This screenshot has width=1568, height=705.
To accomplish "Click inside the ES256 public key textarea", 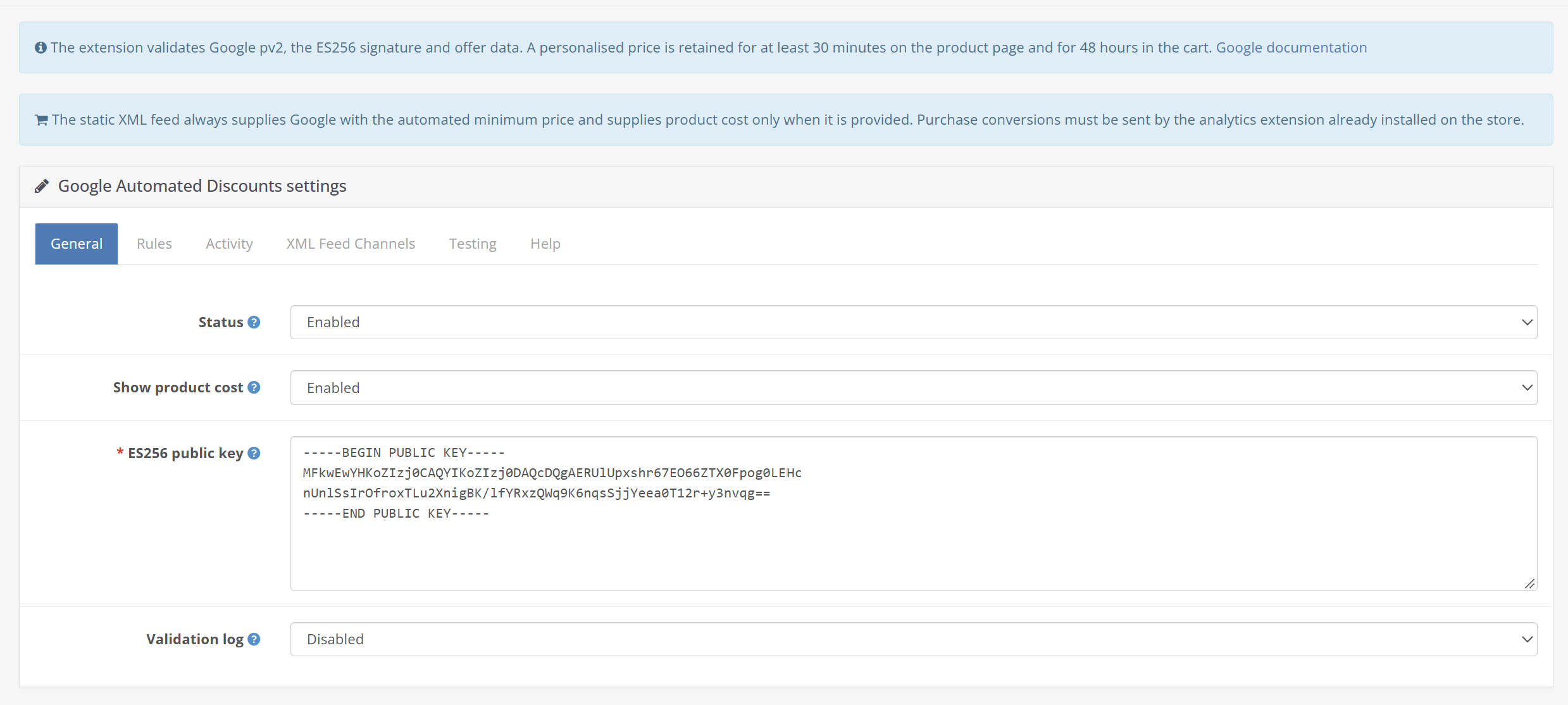I will coord(914,513).
